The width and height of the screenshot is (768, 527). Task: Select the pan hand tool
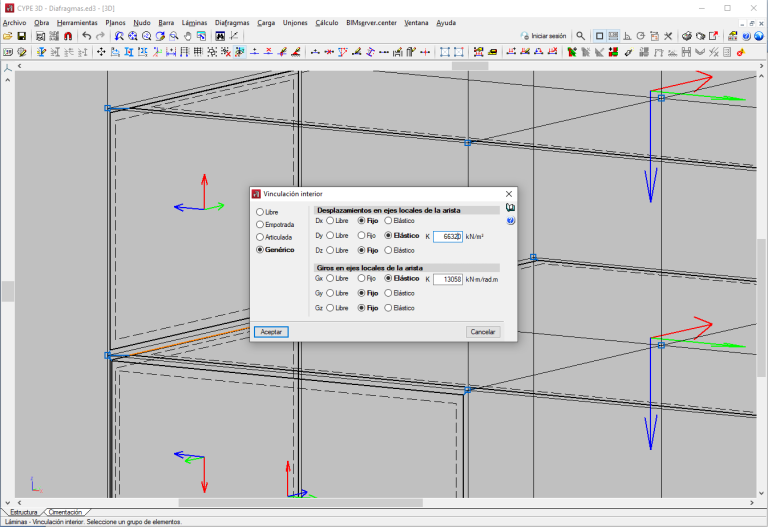[x=188, y=36]
